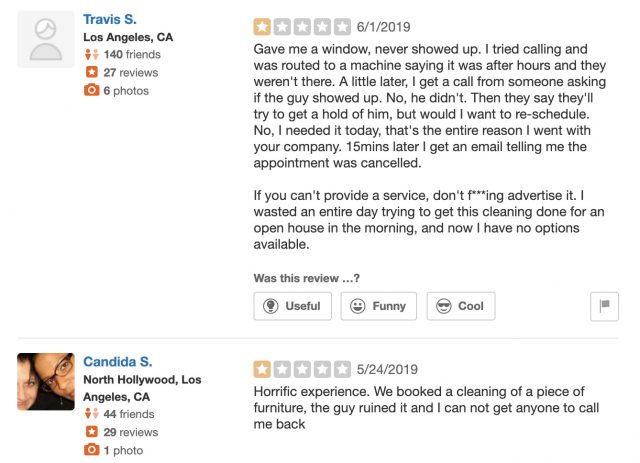
Task: Mark Travis's review as Useful
Action: coord(292,306)
